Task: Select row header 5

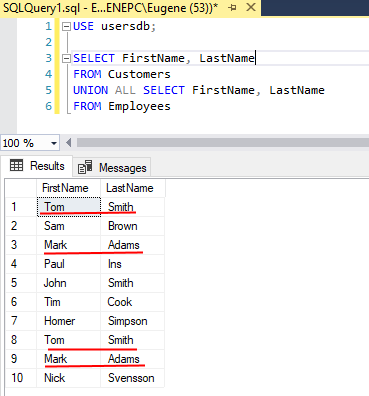Action: (x=21, y=283)
